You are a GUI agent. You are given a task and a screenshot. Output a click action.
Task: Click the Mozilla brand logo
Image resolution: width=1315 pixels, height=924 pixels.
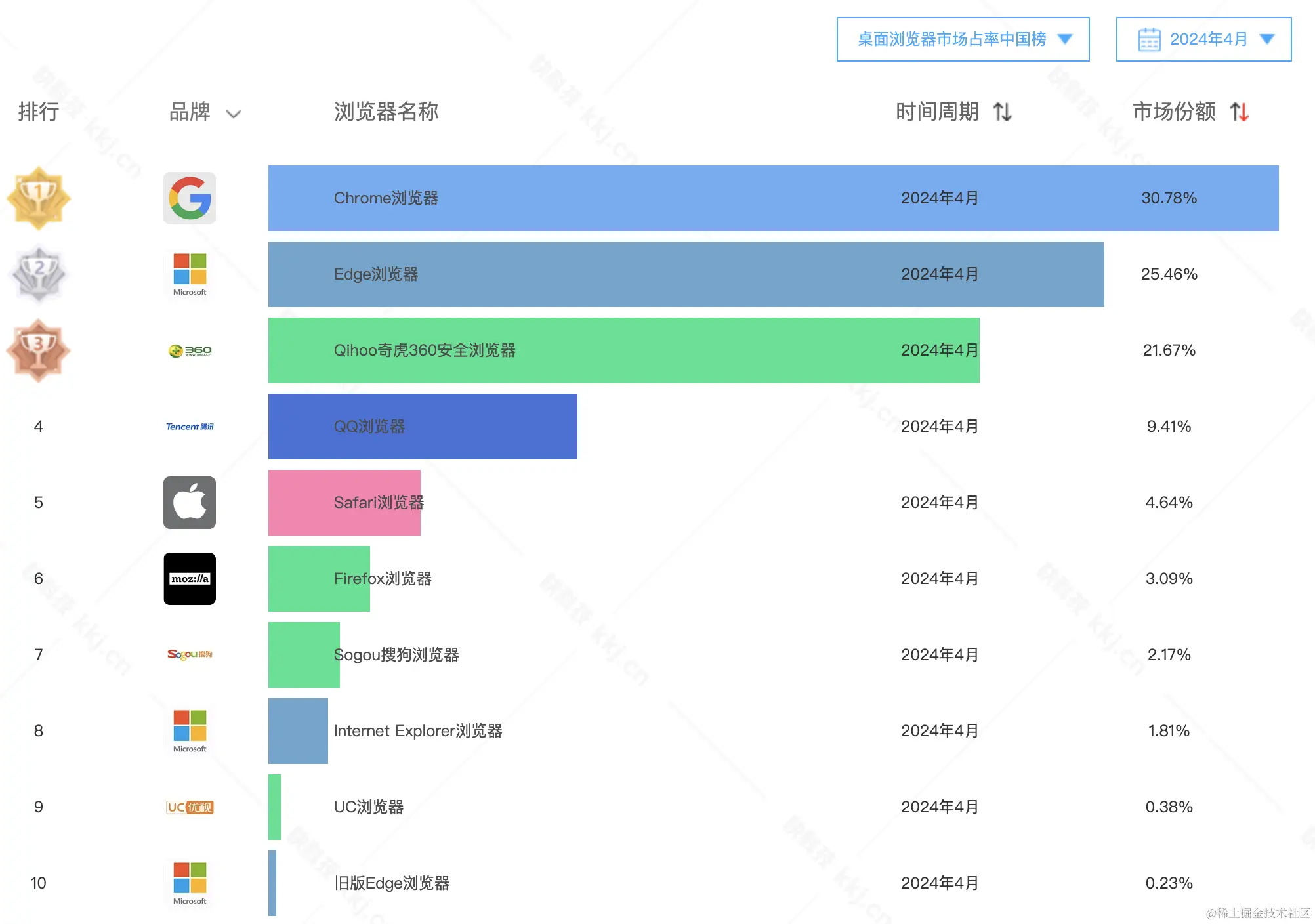(190, 579)
